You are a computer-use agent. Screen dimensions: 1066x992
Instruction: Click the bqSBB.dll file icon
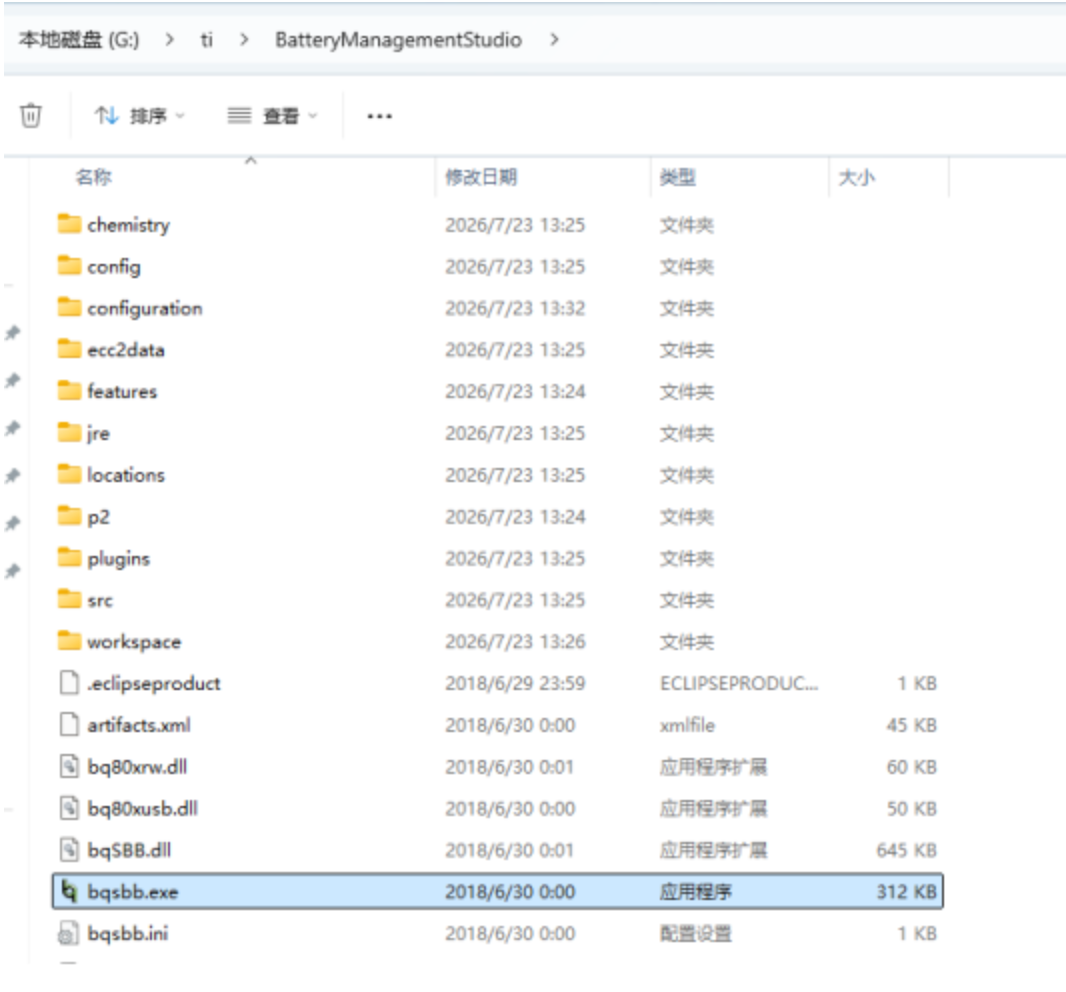coord(69,849)
